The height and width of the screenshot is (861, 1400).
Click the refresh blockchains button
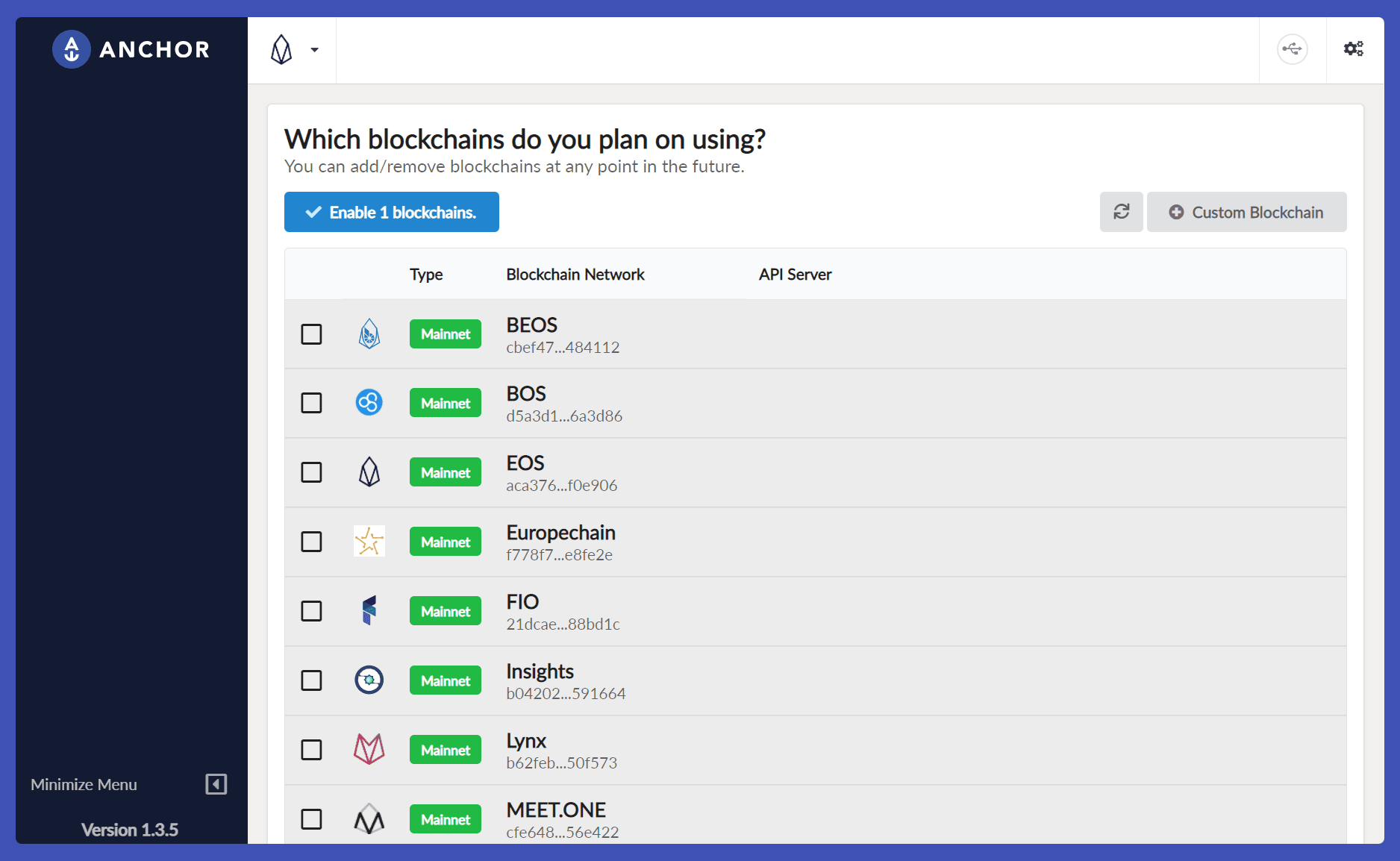tap(1121, 212)
